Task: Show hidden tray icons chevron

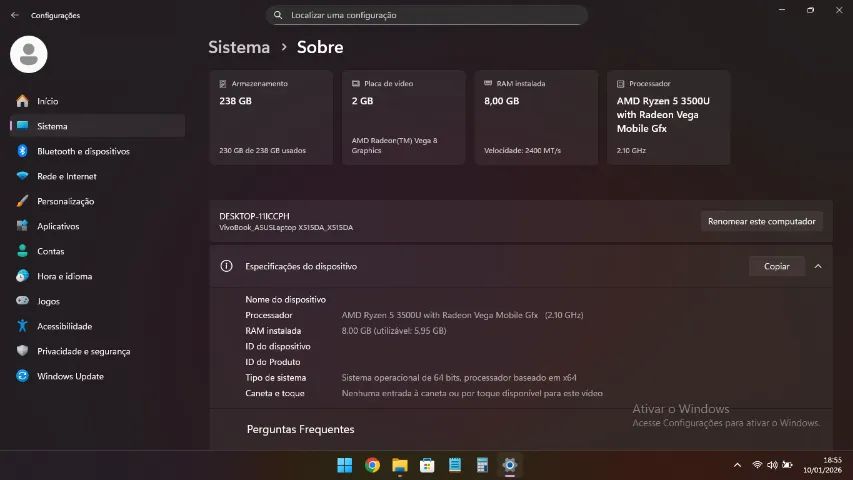Action: pyautogui.click(x=737, y=465)
